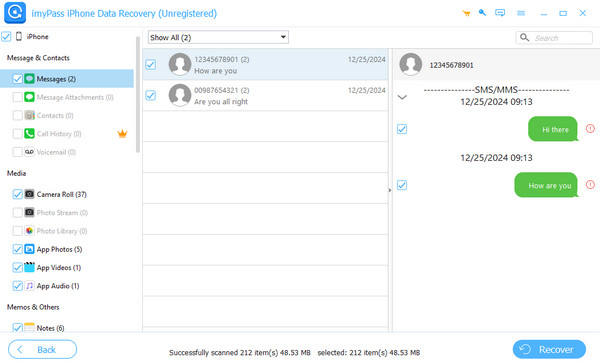Uncheck conversation 00987654321 checkbox
Screen dimensions: 600x364
coord(150,95)
